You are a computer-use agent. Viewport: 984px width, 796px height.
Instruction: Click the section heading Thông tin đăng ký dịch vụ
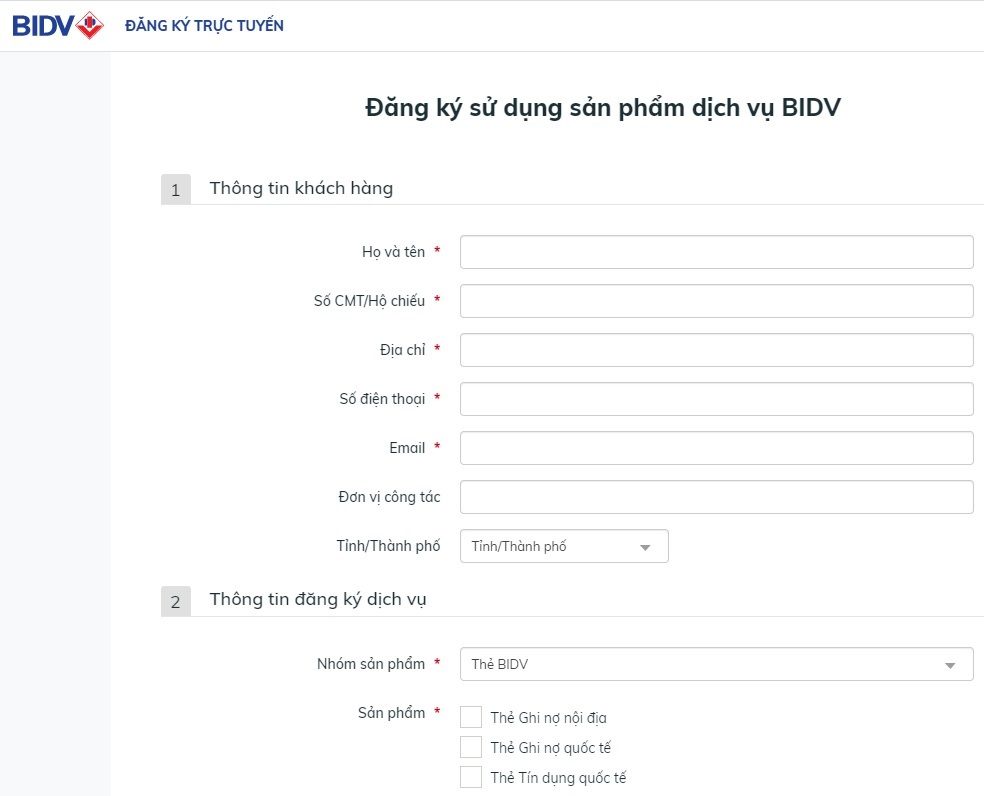[x=318, y=600]
